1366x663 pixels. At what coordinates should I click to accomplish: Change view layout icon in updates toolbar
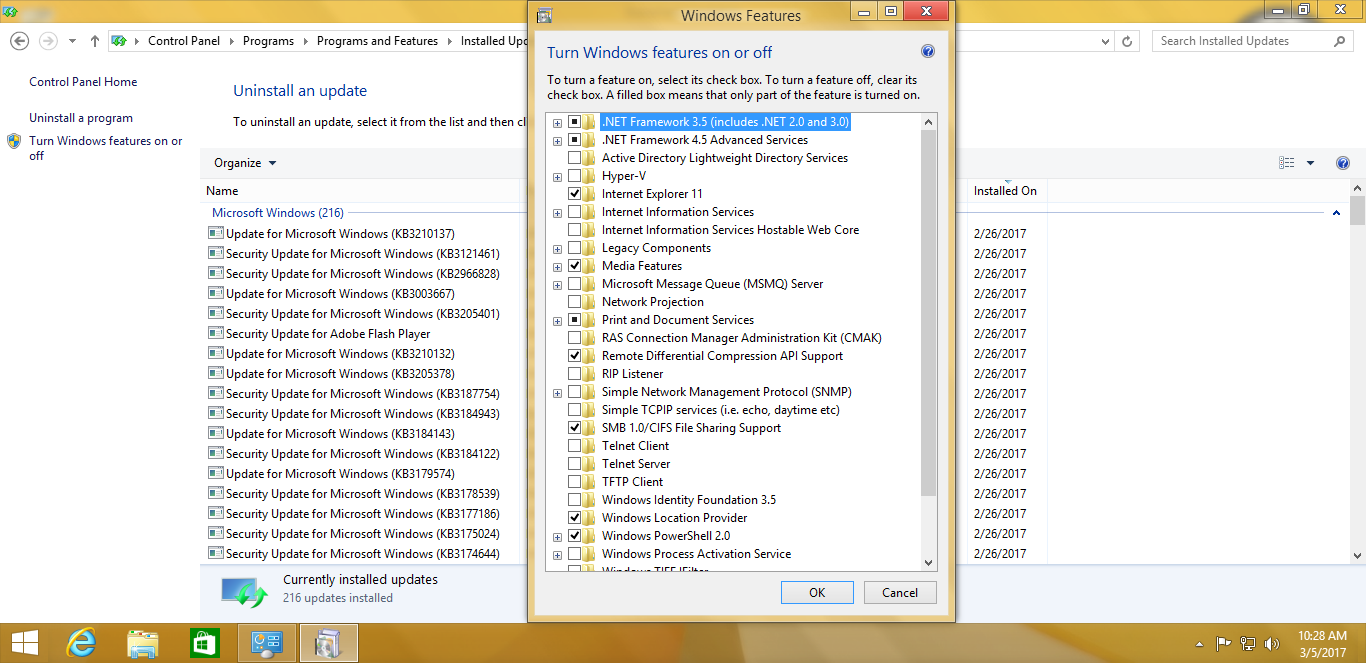[1287, 163]
